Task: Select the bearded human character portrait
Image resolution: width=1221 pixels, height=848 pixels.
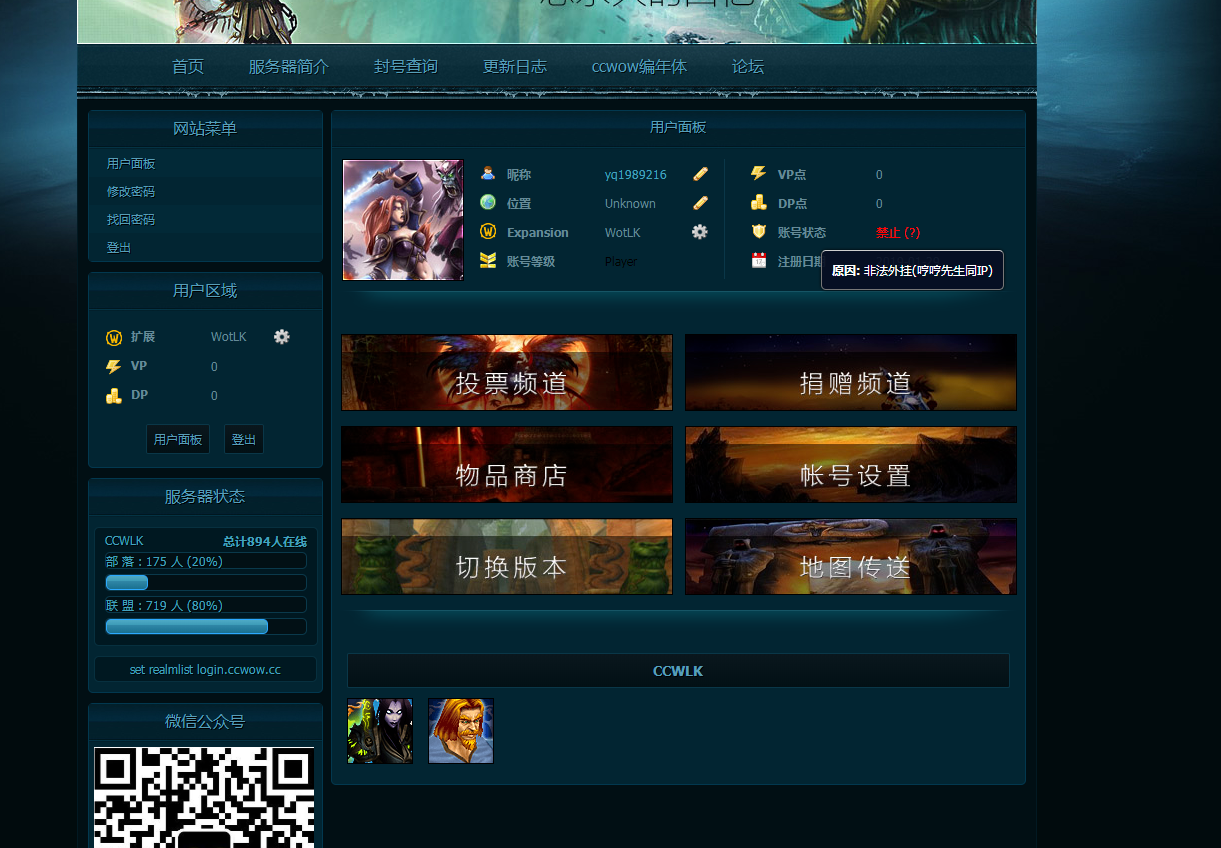Action: 461,731
